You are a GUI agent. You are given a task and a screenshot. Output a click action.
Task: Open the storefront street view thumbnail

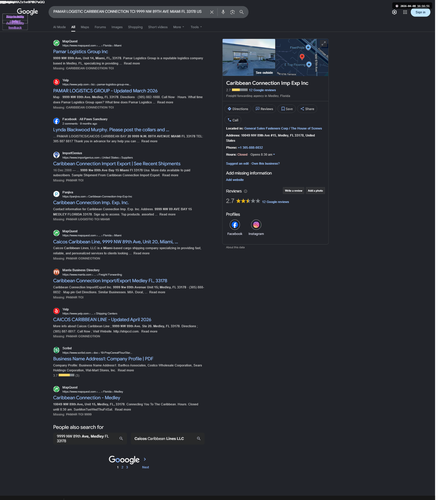point(249,57)
